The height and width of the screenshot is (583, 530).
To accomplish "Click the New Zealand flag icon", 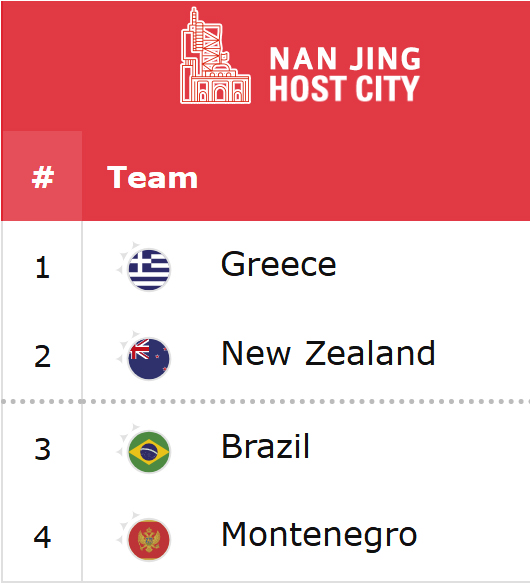I will (x=149, y=358).
